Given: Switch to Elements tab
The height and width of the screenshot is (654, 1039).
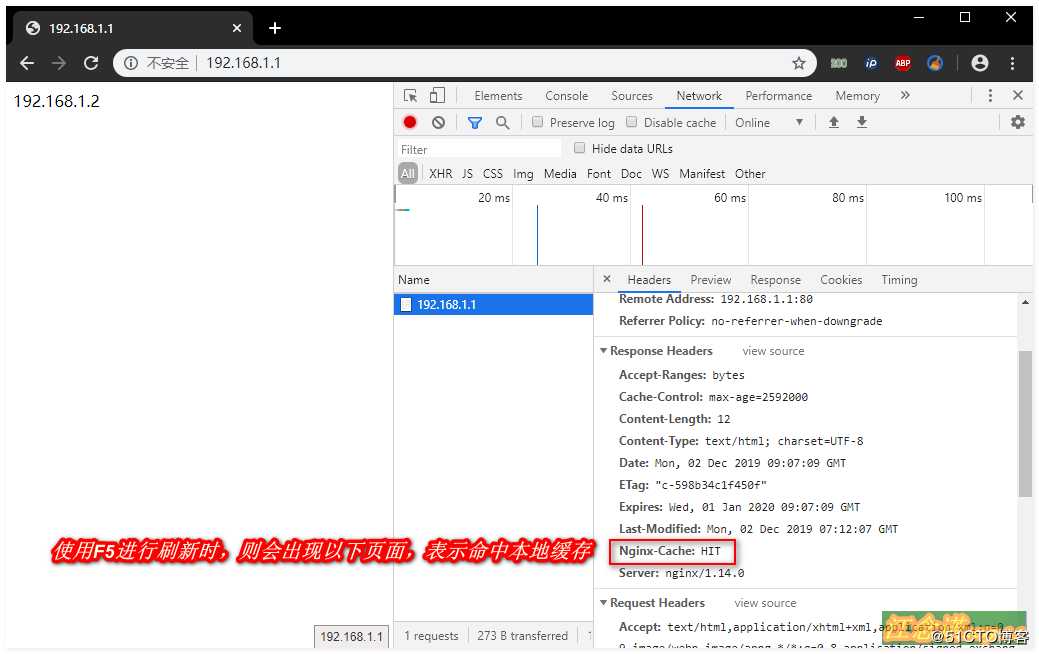Looking at the screenshot, I should click(x=498, y=96).
